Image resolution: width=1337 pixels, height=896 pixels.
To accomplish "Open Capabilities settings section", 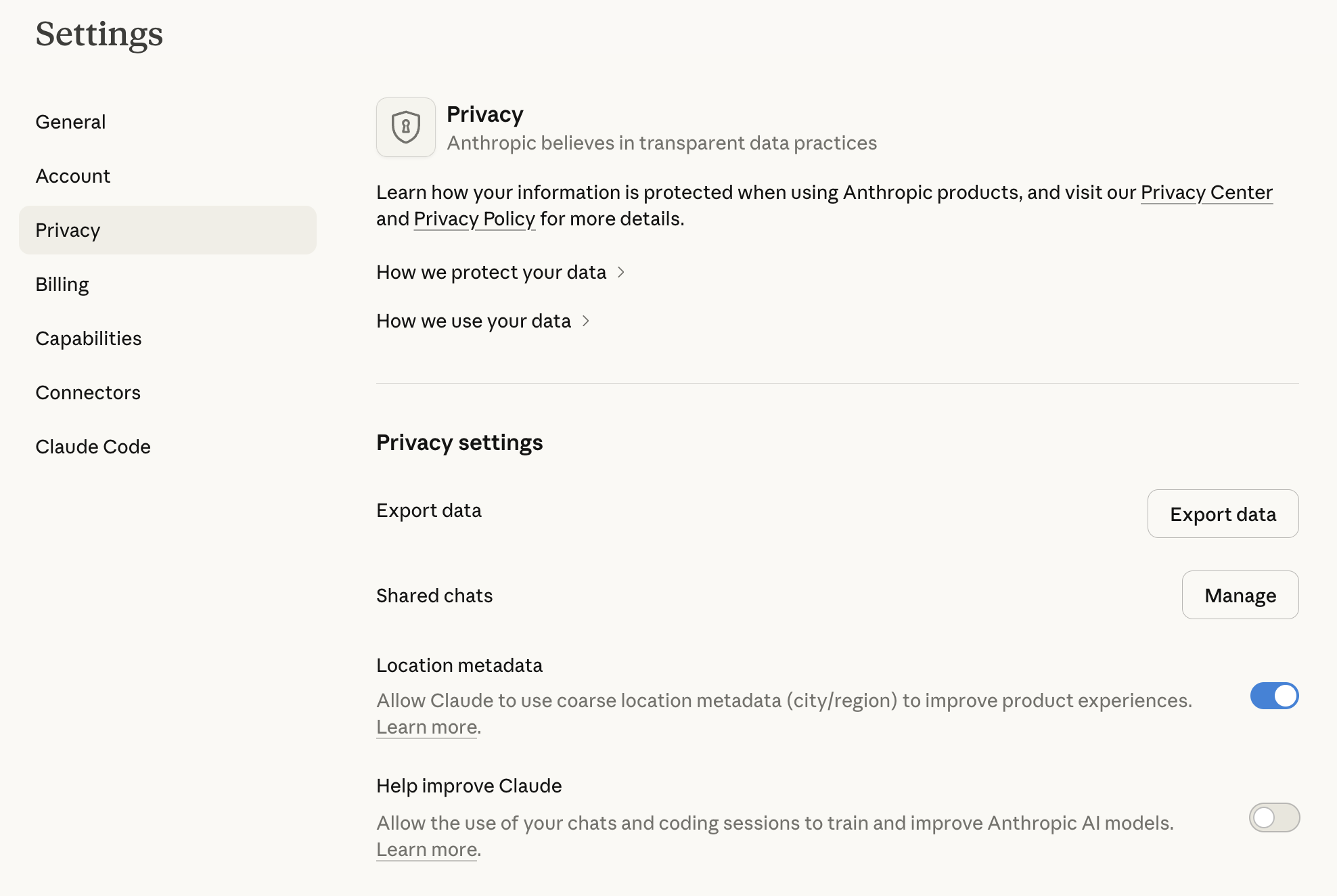I will pos(89,338).
